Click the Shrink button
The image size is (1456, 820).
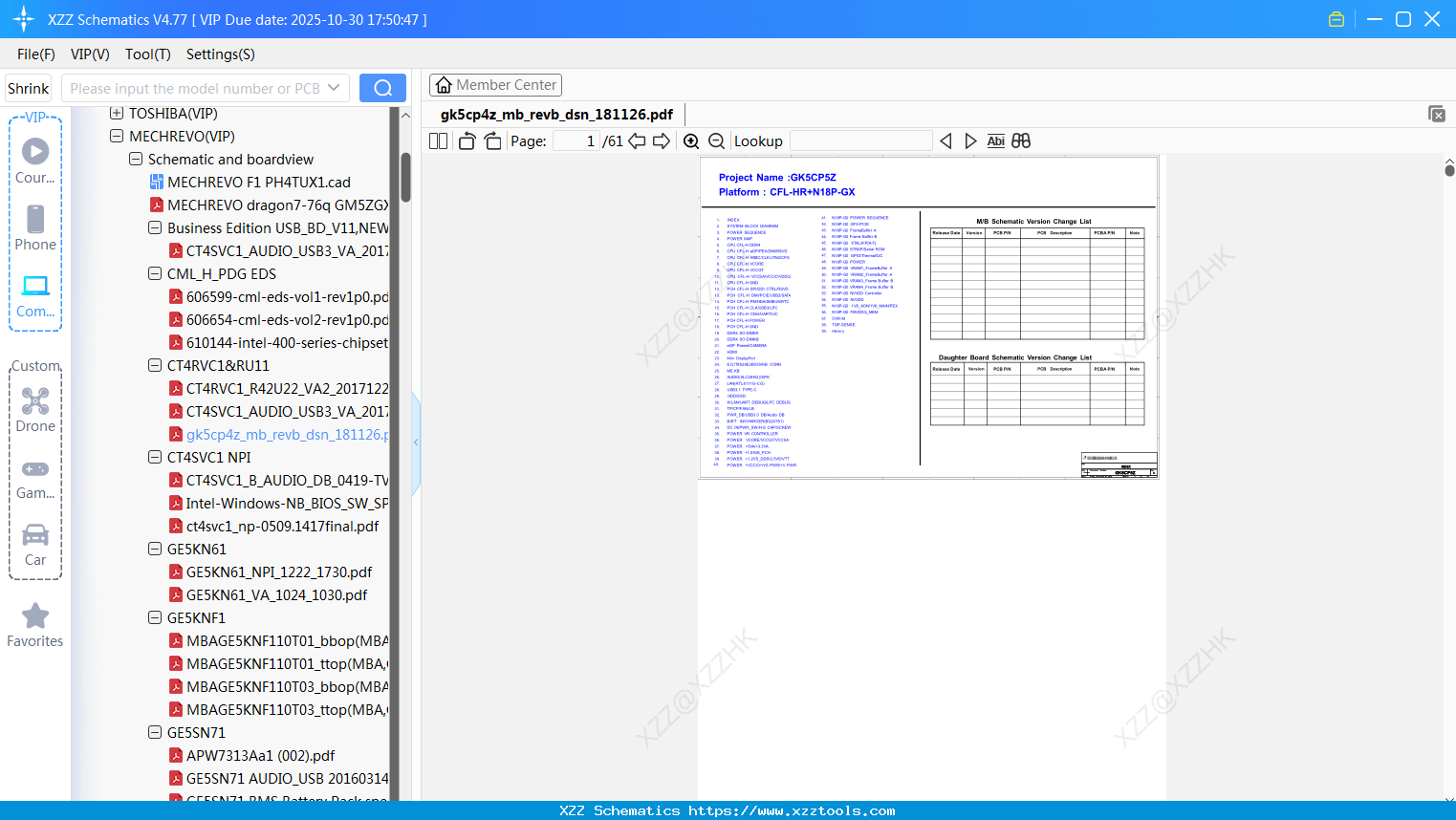point(28,88)
